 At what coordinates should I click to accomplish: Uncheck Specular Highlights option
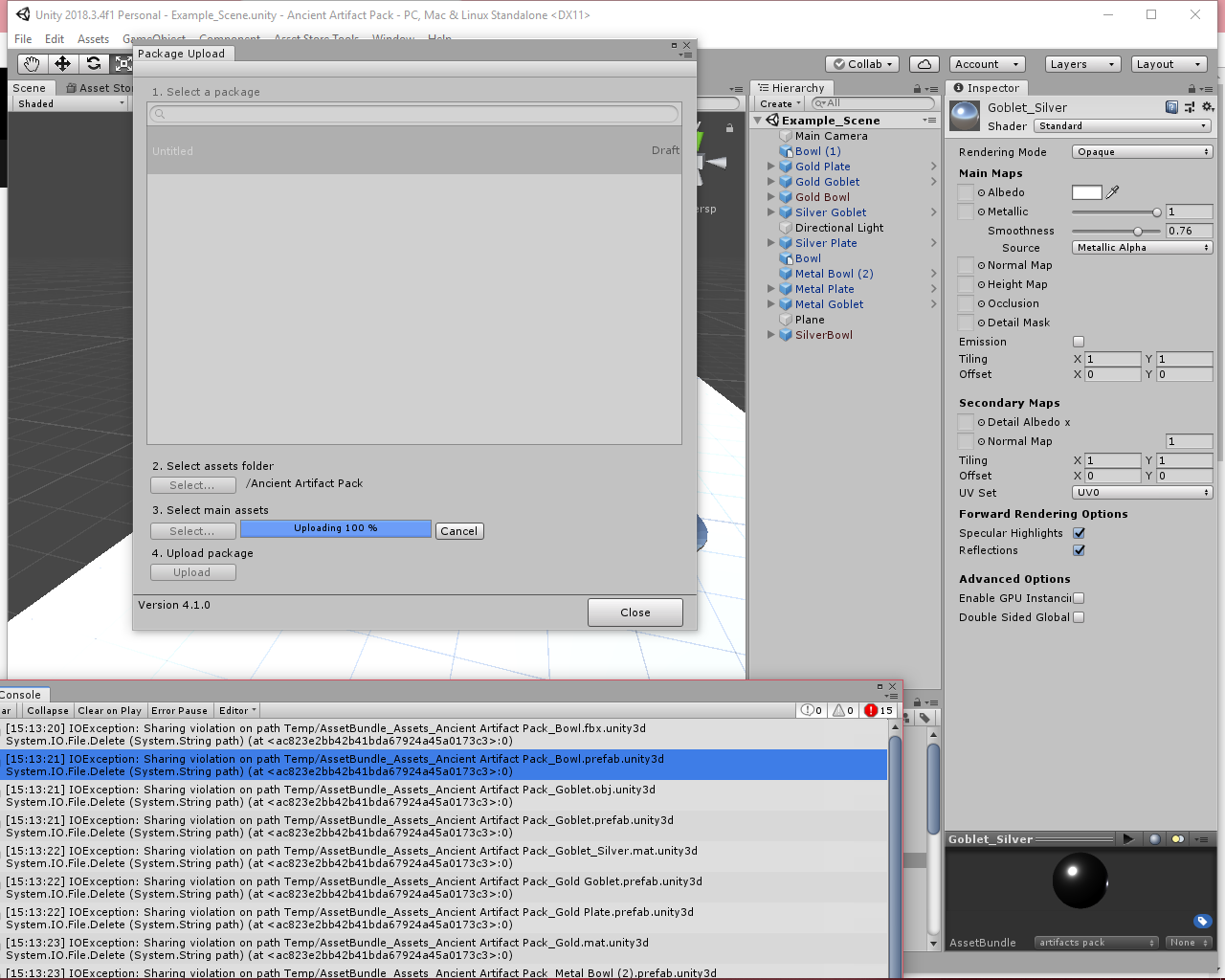(x=1080, y=533)
